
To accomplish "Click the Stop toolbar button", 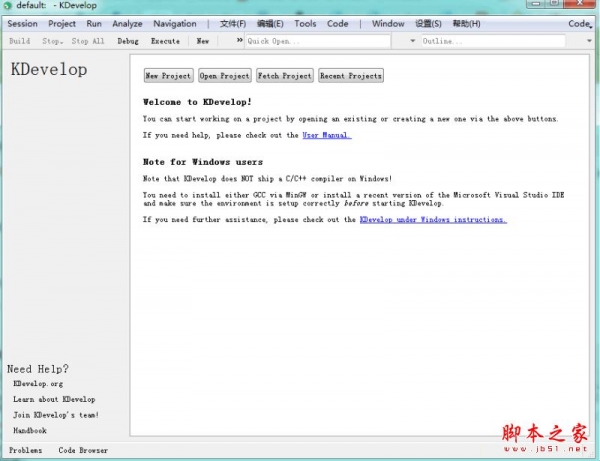I will (52, 41).
